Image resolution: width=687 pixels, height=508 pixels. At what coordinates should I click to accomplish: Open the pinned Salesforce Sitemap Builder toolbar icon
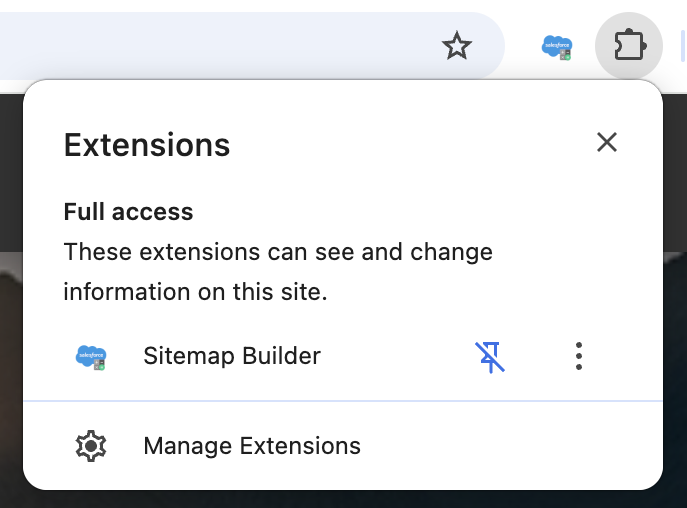[x=557, y=47]
